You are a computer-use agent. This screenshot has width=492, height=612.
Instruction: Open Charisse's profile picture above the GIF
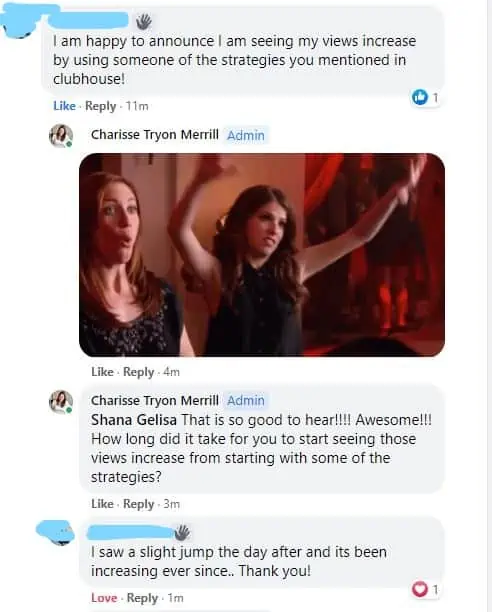(x=61, y=136)
